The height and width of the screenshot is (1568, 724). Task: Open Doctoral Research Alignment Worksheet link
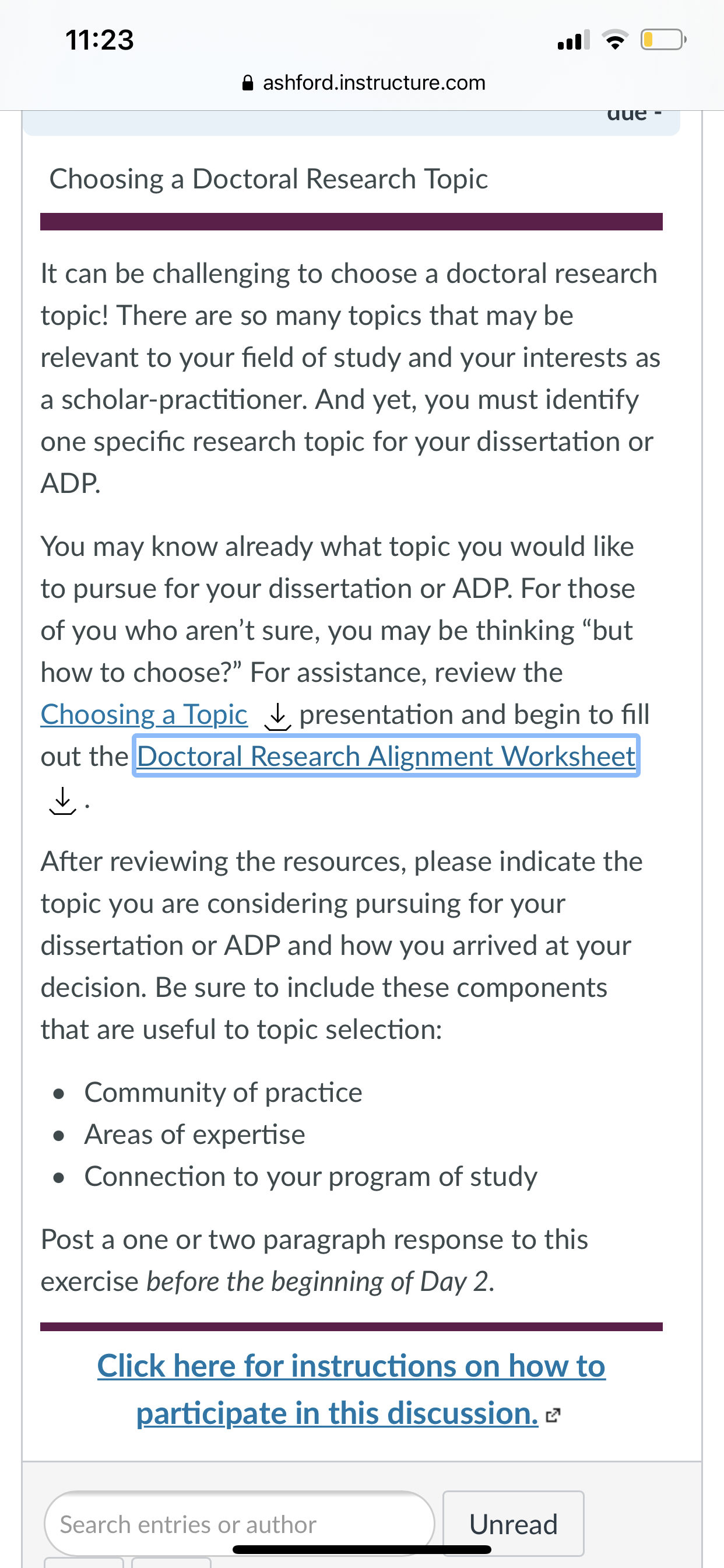386,756
